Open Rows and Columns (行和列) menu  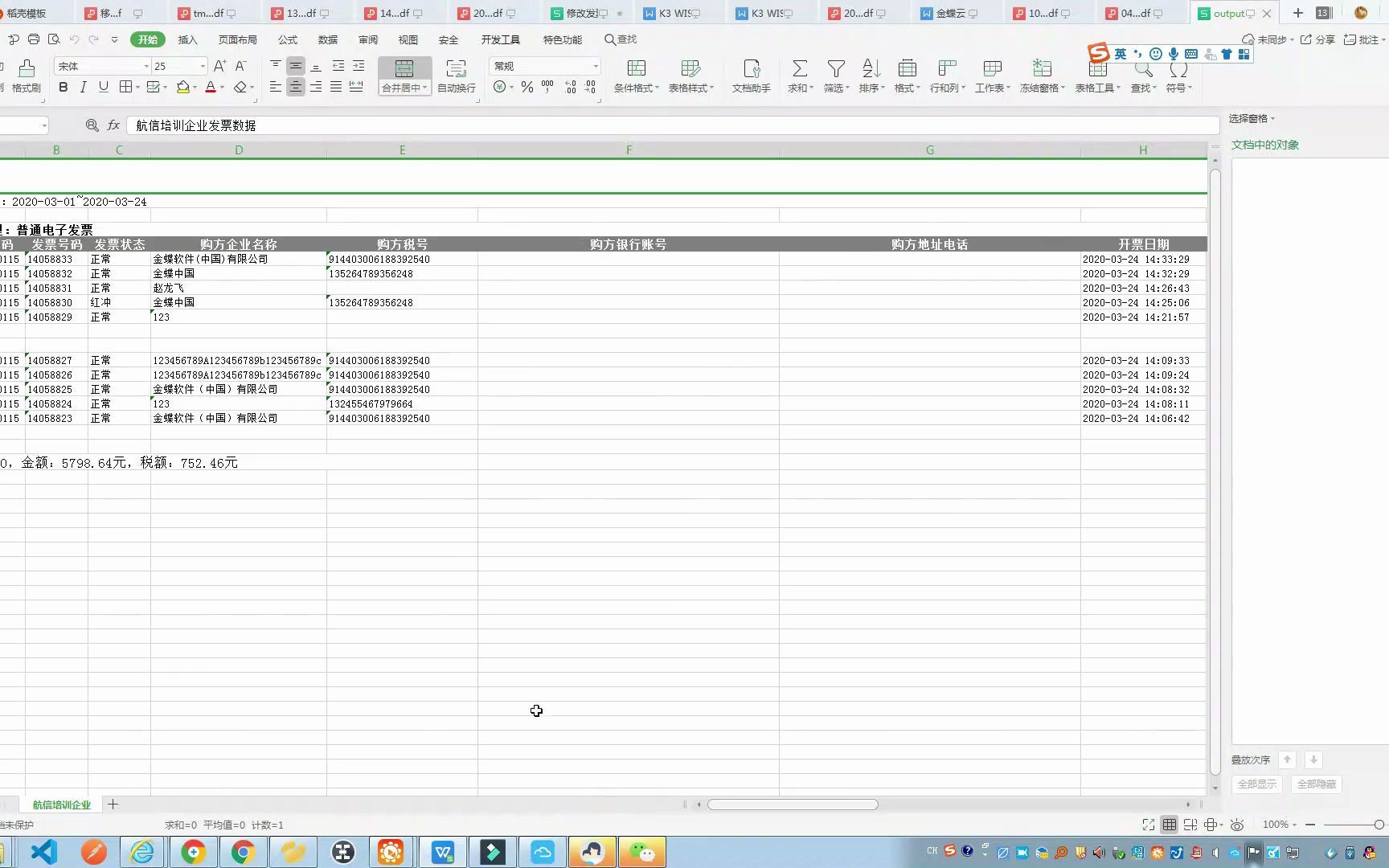pos(947,76)
